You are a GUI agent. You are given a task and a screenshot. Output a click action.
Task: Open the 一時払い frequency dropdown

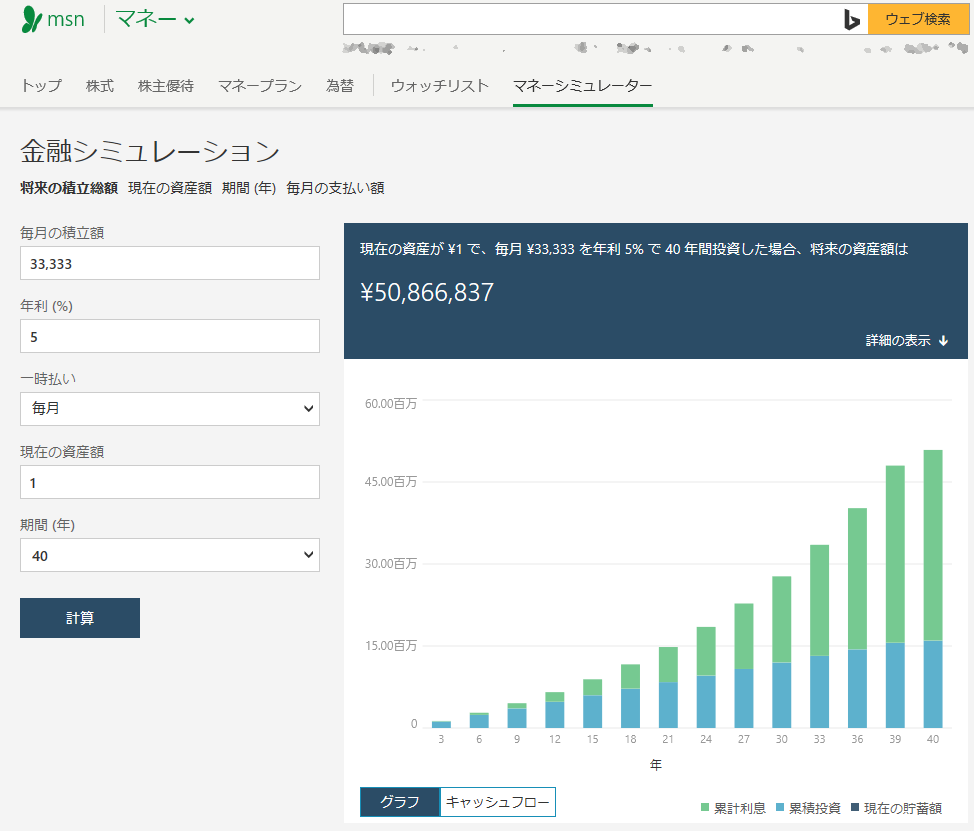click(170, 409)
